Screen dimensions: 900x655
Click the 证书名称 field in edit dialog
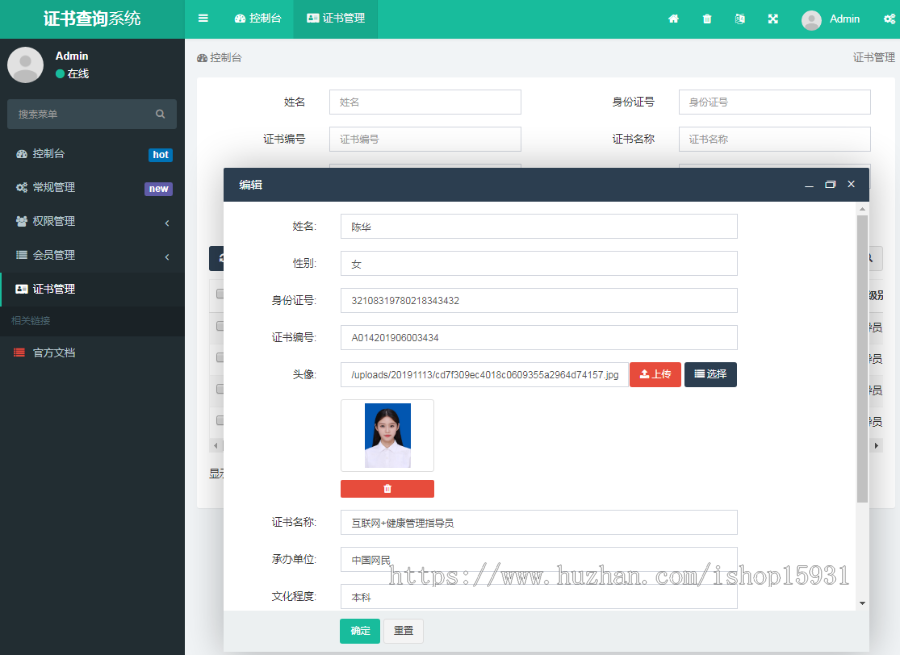[x=538, y=522]
